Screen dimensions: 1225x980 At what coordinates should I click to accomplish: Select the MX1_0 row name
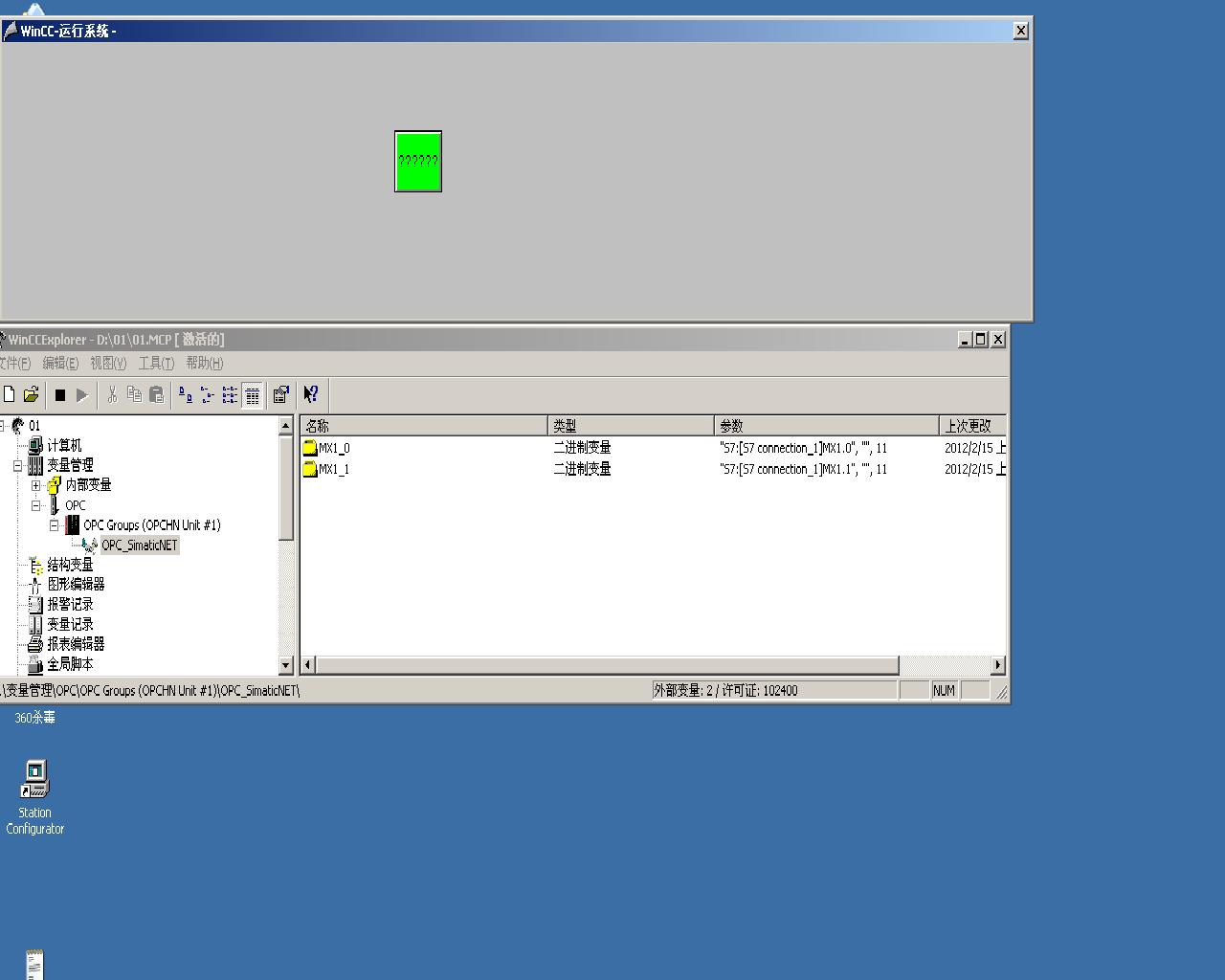point(334,448)
